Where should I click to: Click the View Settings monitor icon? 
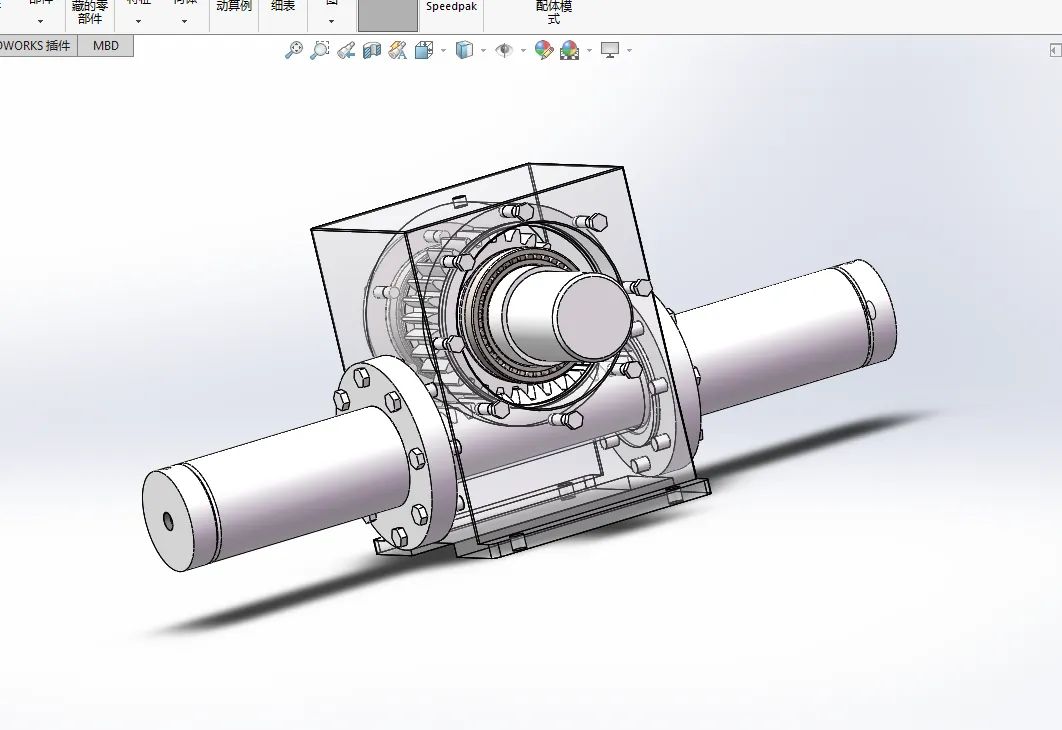610,50
